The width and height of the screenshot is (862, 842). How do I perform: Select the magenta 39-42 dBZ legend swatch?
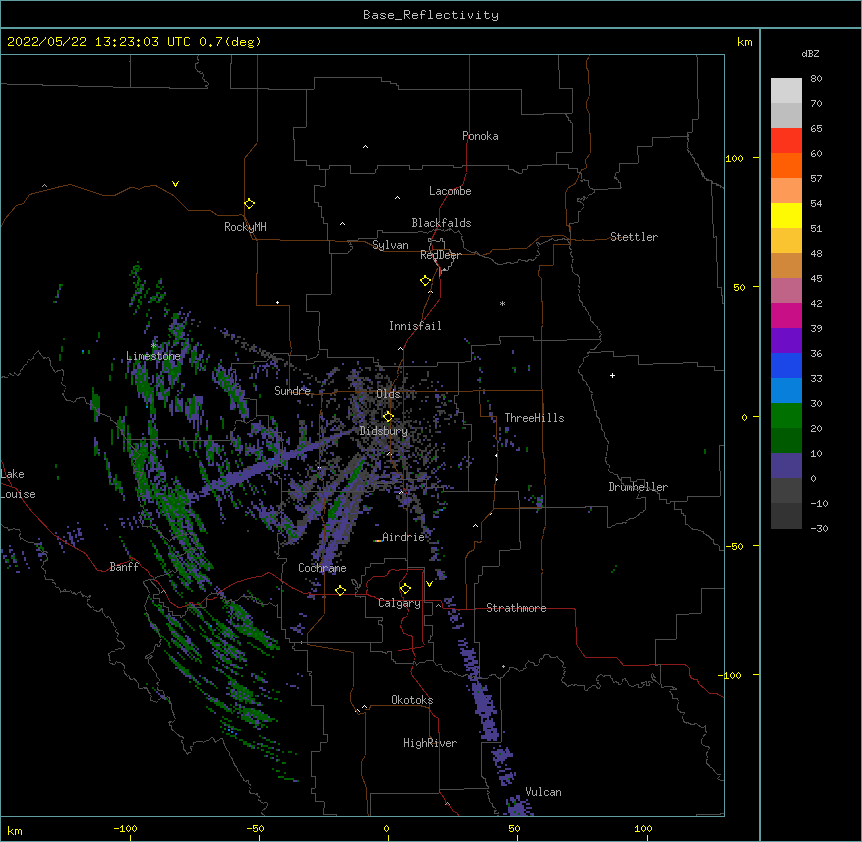[x=786, y=315]
